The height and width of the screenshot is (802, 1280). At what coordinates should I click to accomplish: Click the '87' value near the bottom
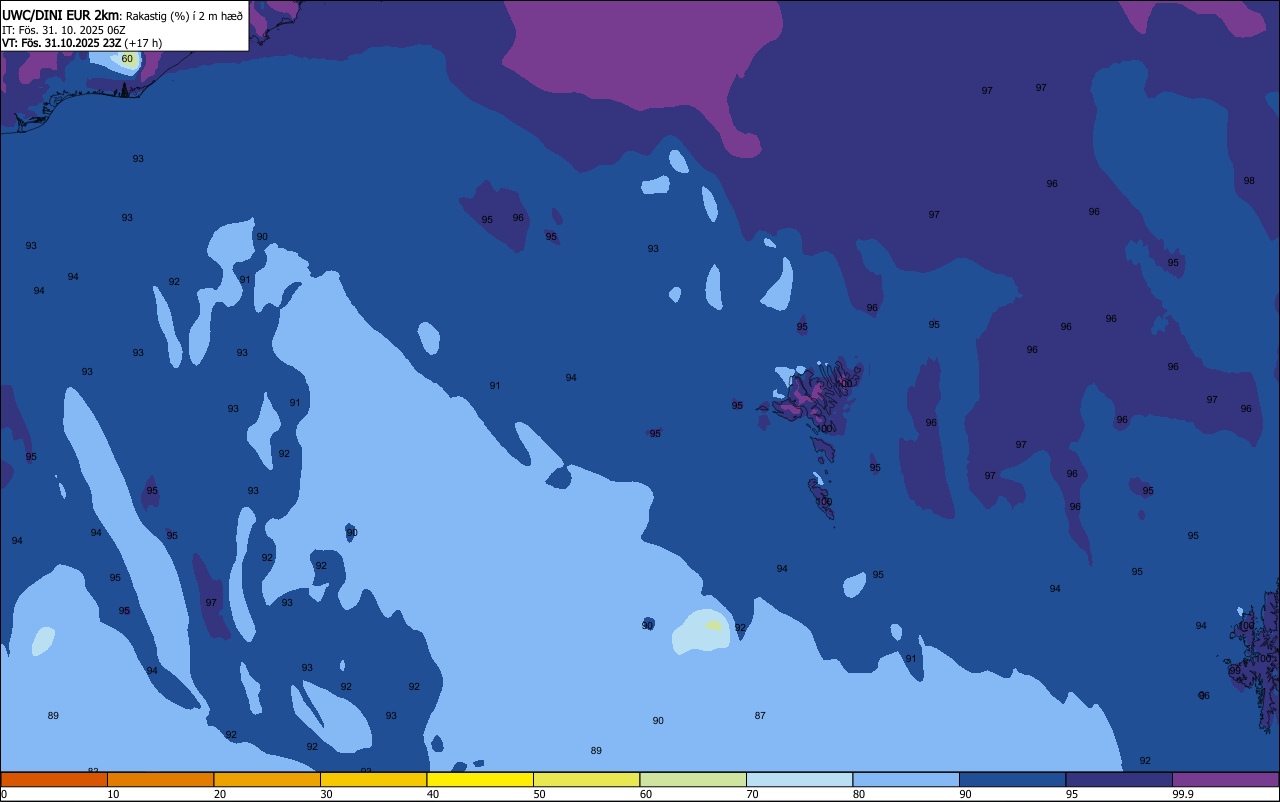pyautogui.click(x=760, y=716)
